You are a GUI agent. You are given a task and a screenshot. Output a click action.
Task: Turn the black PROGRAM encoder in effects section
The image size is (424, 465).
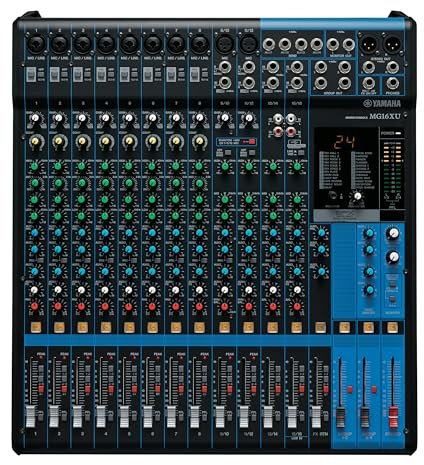(x=332, y=196)
